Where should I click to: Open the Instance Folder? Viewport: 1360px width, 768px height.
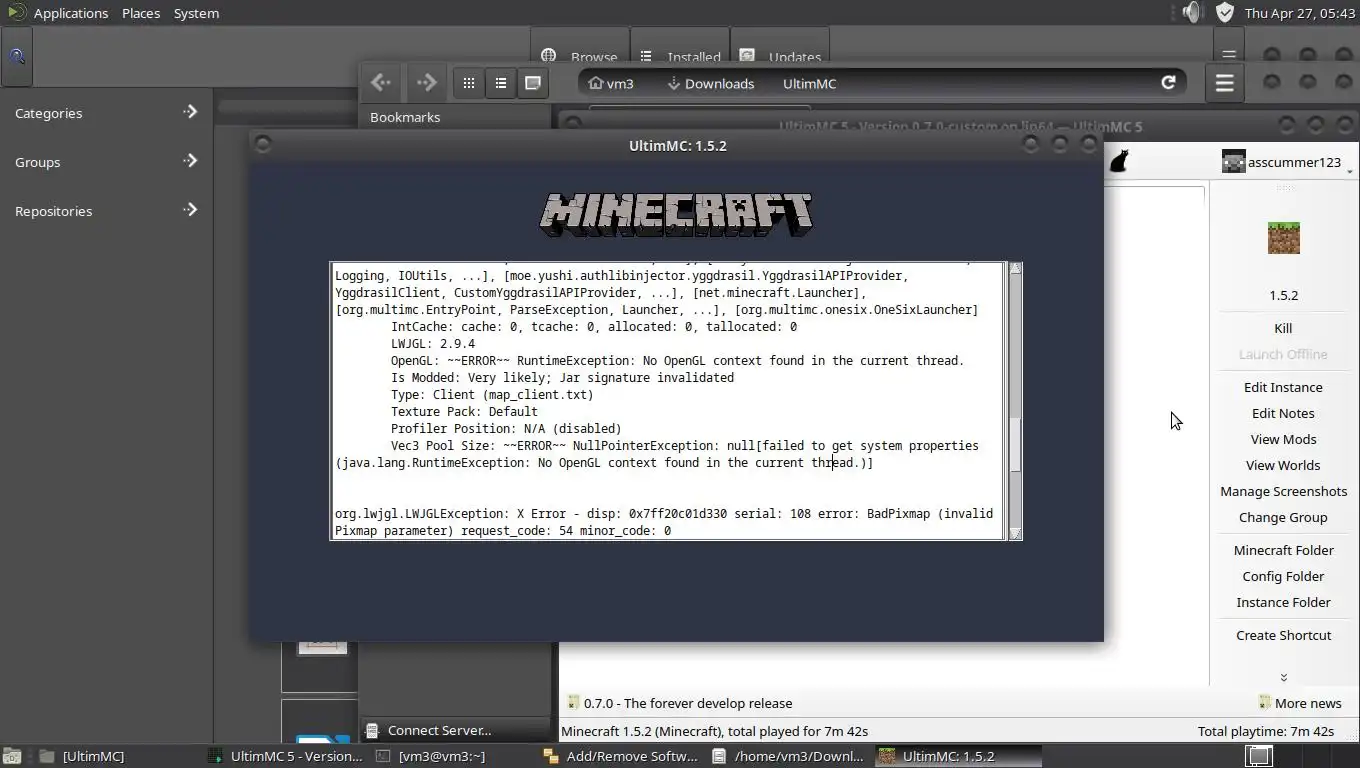[x=1283, y=602]
